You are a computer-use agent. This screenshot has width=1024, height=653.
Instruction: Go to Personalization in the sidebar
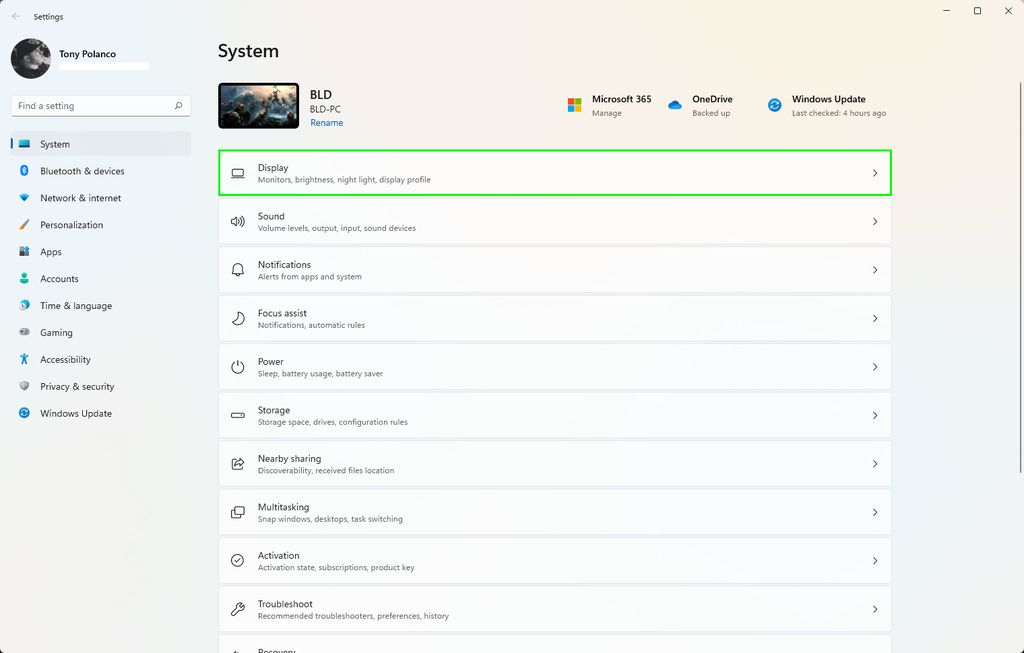(x=71, y=225)
